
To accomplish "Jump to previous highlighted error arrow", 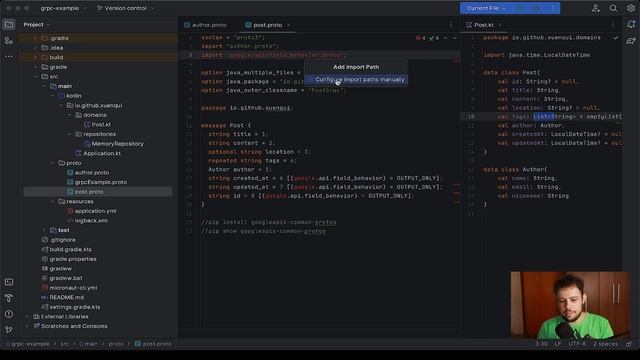I will point(445,38).
